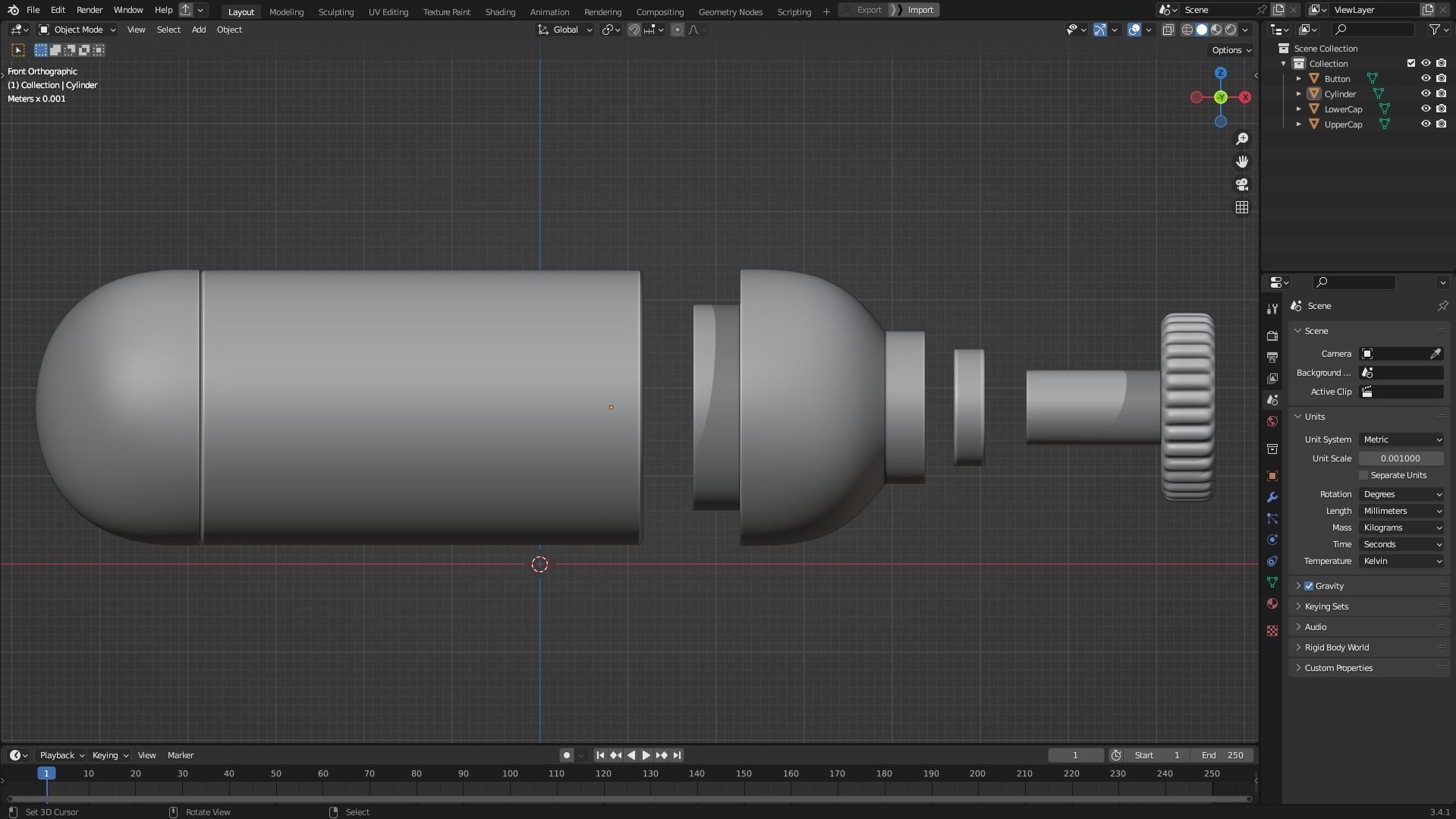This screenshot has width=1456, height=819.
Task: Toggle X-ray display icon
Action: (1168, 30)
